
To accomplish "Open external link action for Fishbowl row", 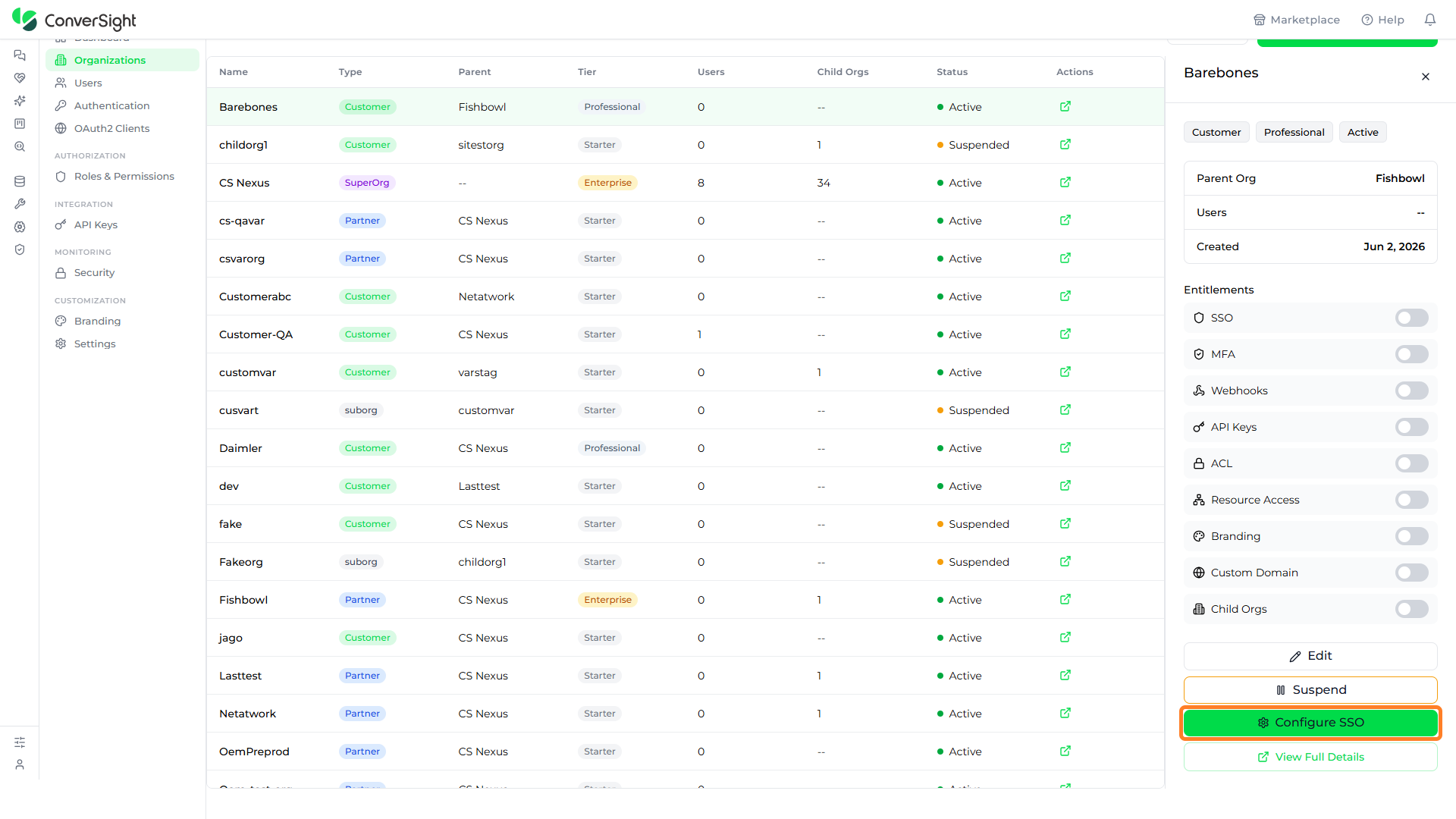I will (x=1065, y=600).
